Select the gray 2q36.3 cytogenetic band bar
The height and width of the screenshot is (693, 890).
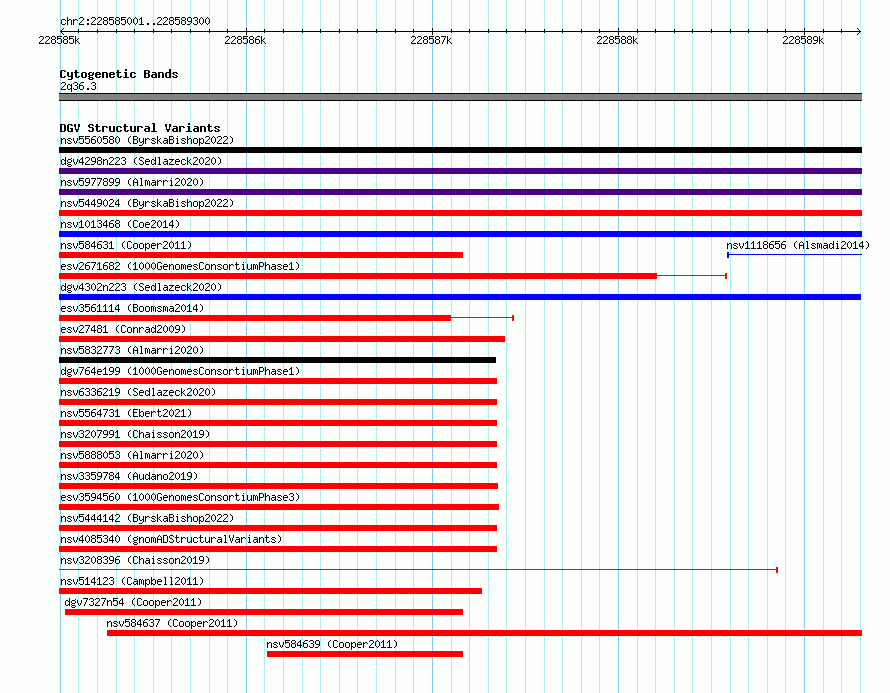[460, 97]
